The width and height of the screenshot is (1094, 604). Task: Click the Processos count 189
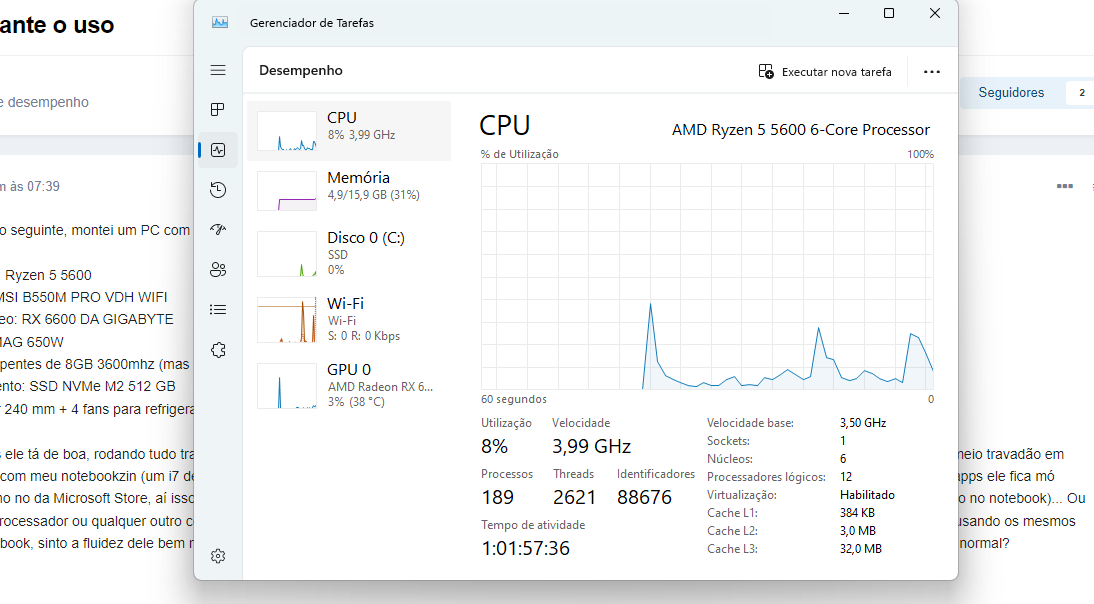click(x=497, y=497)
